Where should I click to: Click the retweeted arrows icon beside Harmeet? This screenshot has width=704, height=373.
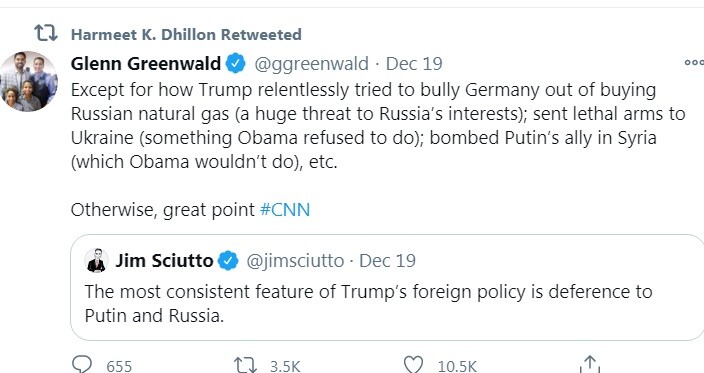(x=46, y=34)
